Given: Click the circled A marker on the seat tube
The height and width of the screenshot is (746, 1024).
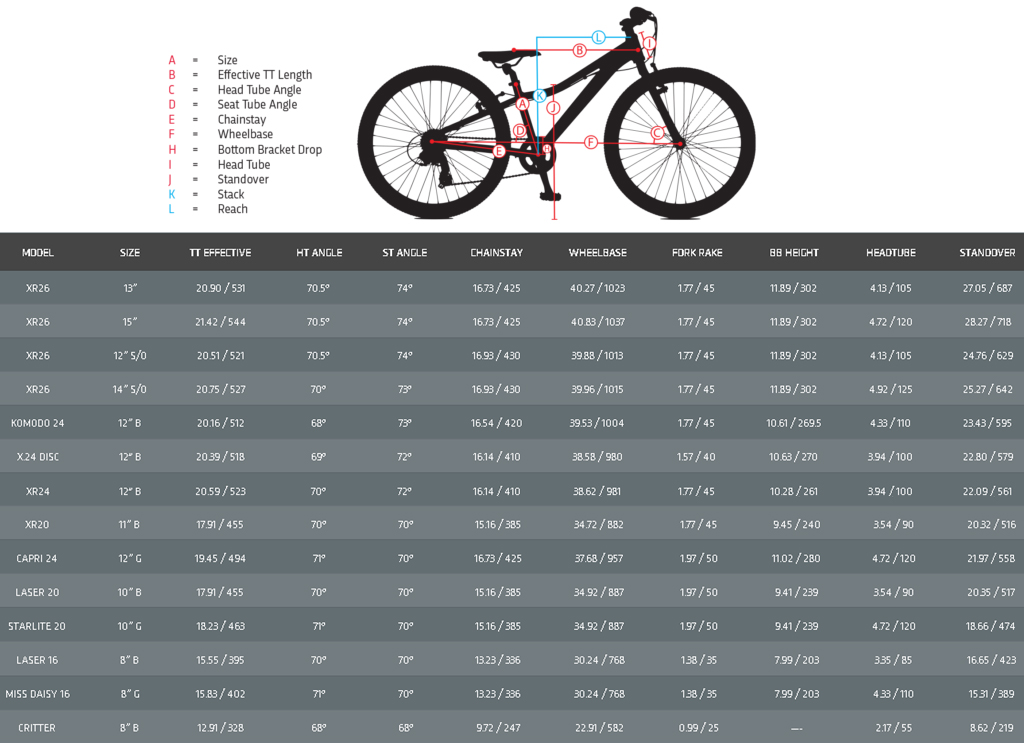Looking at the screenshot, I should (522, 103).
